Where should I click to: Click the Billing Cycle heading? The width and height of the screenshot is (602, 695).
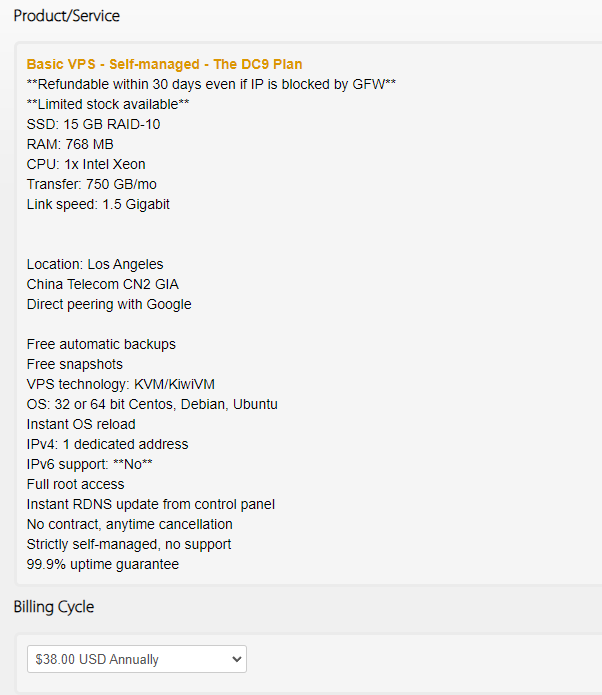[x=54, y=607]
